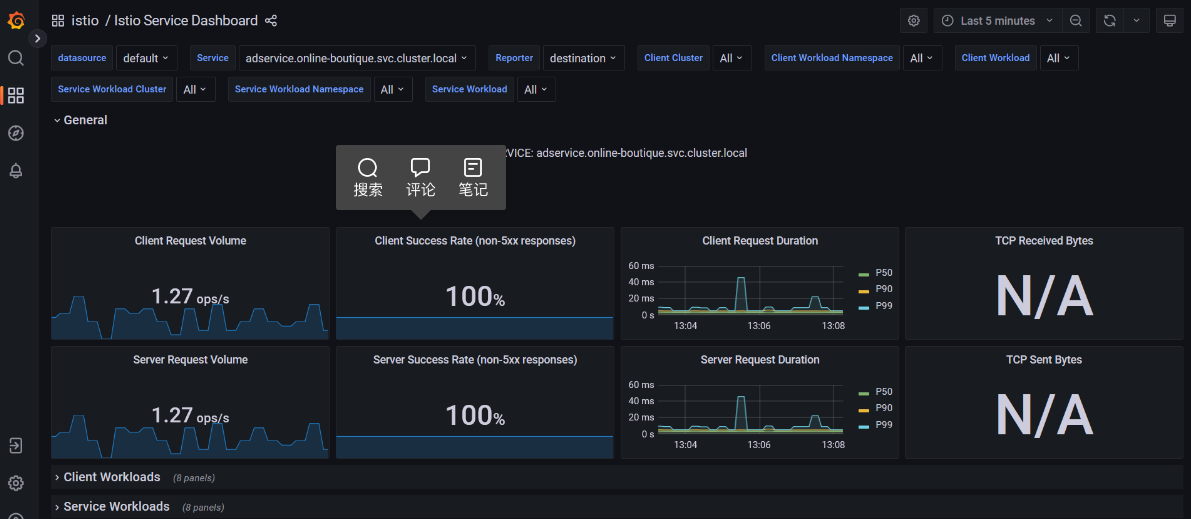
Task: Open the Explore compass icon
Action: pos(16,133)
